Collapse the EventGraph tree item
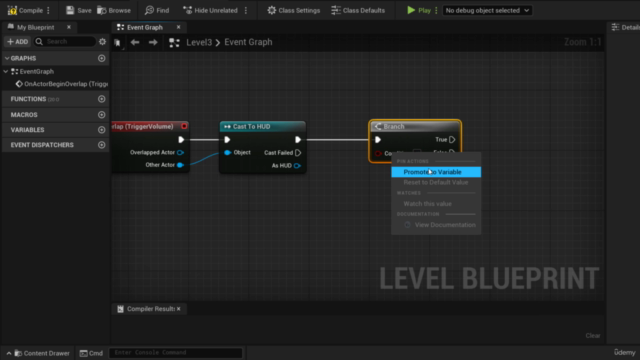This screenshot has height=360, width=640. (6, 71)
